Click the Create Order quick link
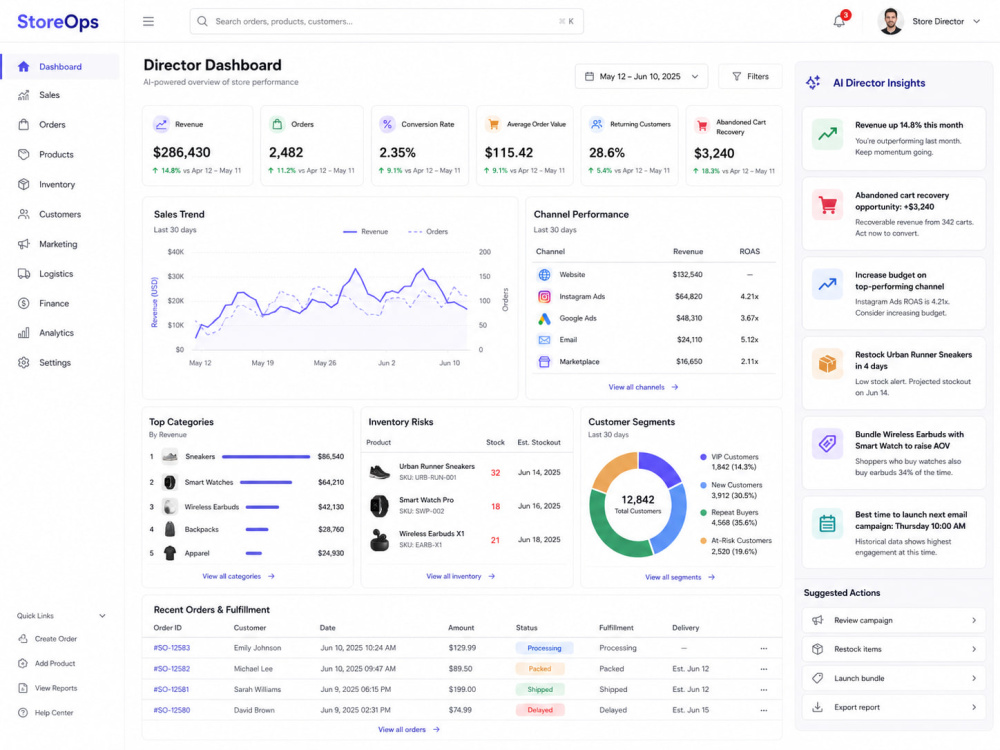 point(55,638)
